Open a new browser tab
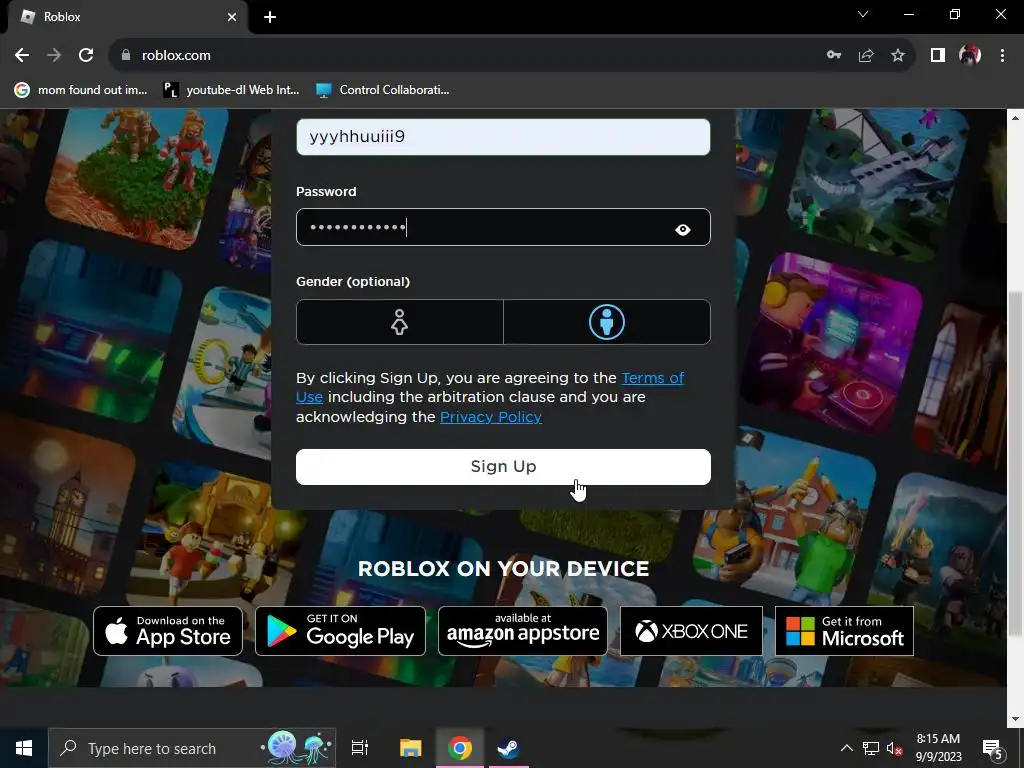Image resolution: width=1024 pixels, height=768 pixels. [x=270, y=17]
